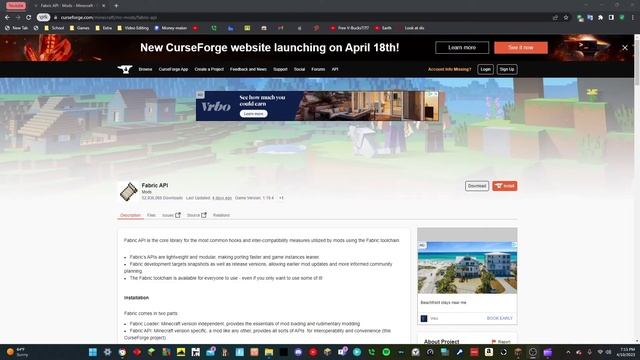The width and height of the screenshot is (640, 360).
Task: Click the share page icon in address bar
Action: tap(555, 18)
